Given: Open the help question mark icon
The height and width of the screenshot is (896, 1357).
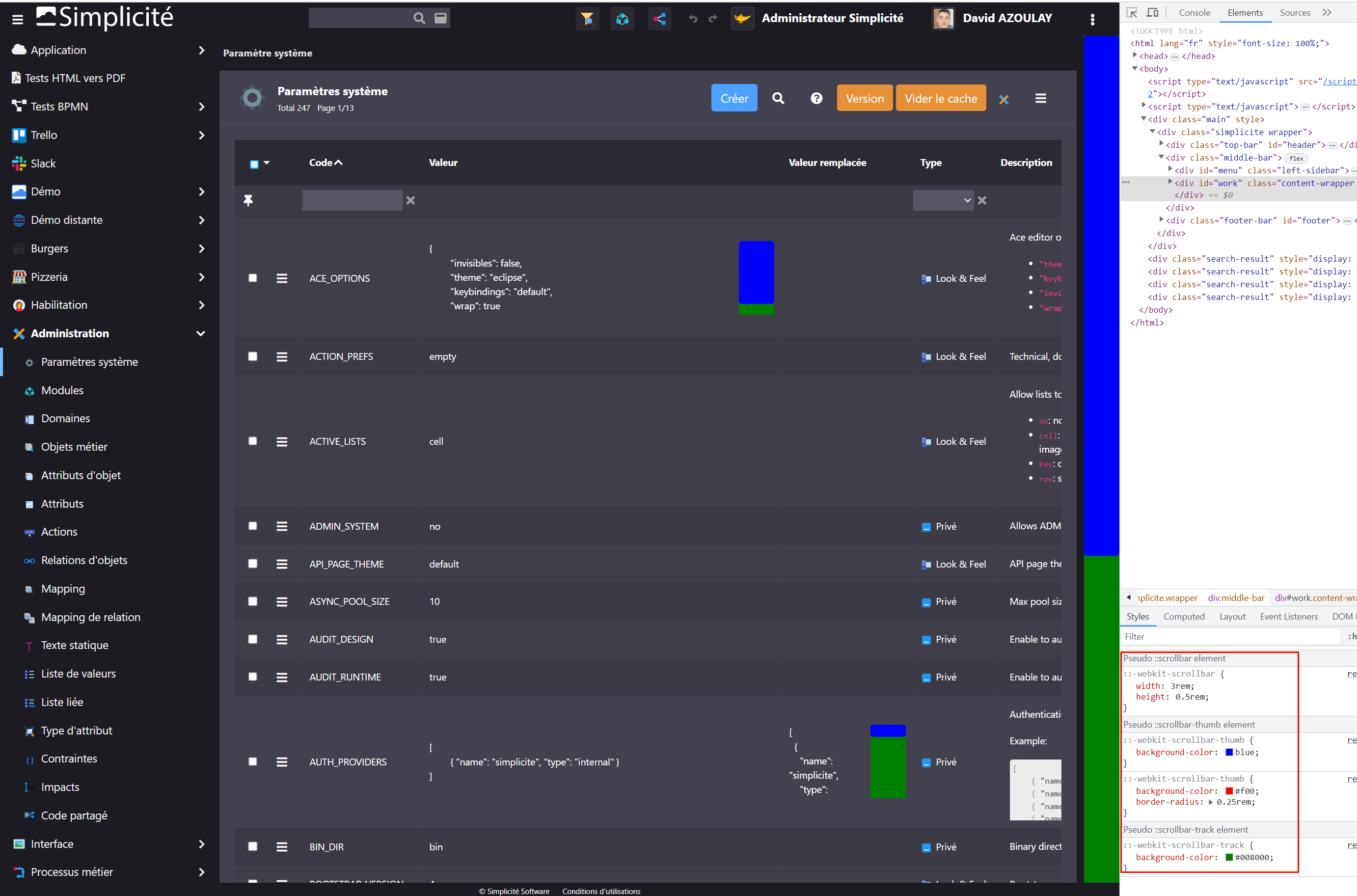Looking at the screenshot, I should (x=816, y=98).
